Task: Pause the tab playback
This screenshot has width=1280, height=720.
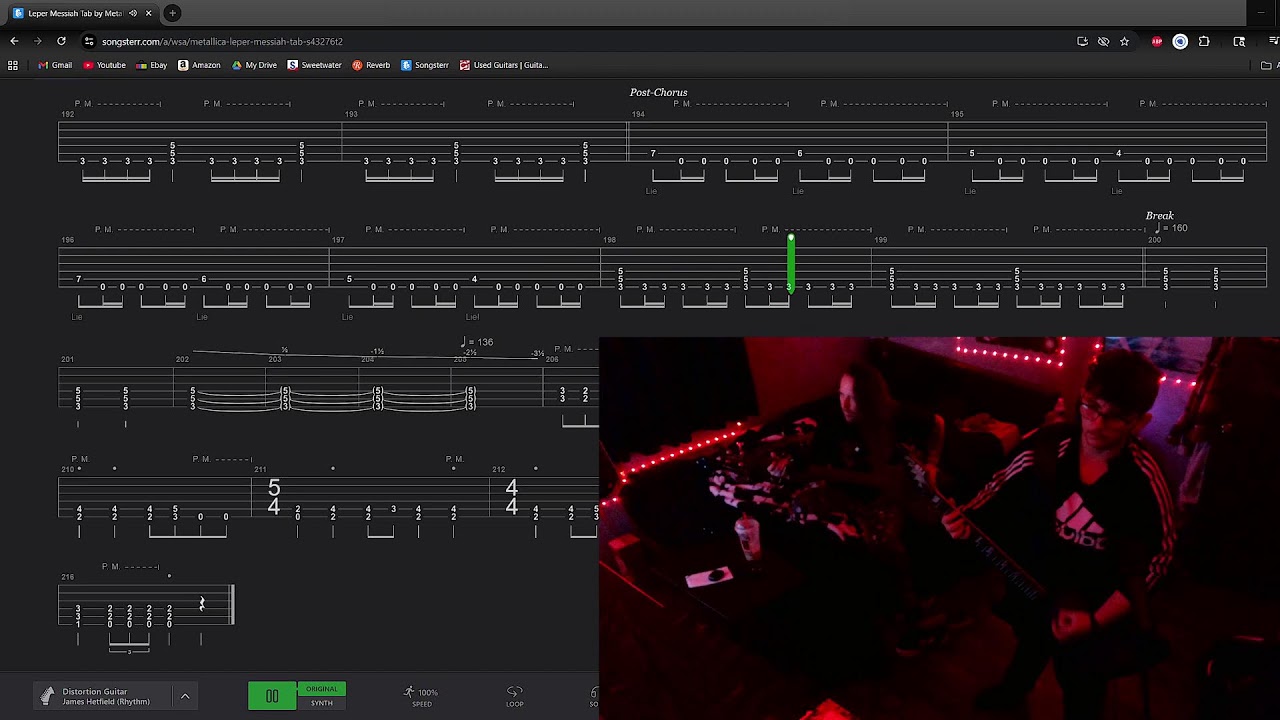Action: (272, 696)
